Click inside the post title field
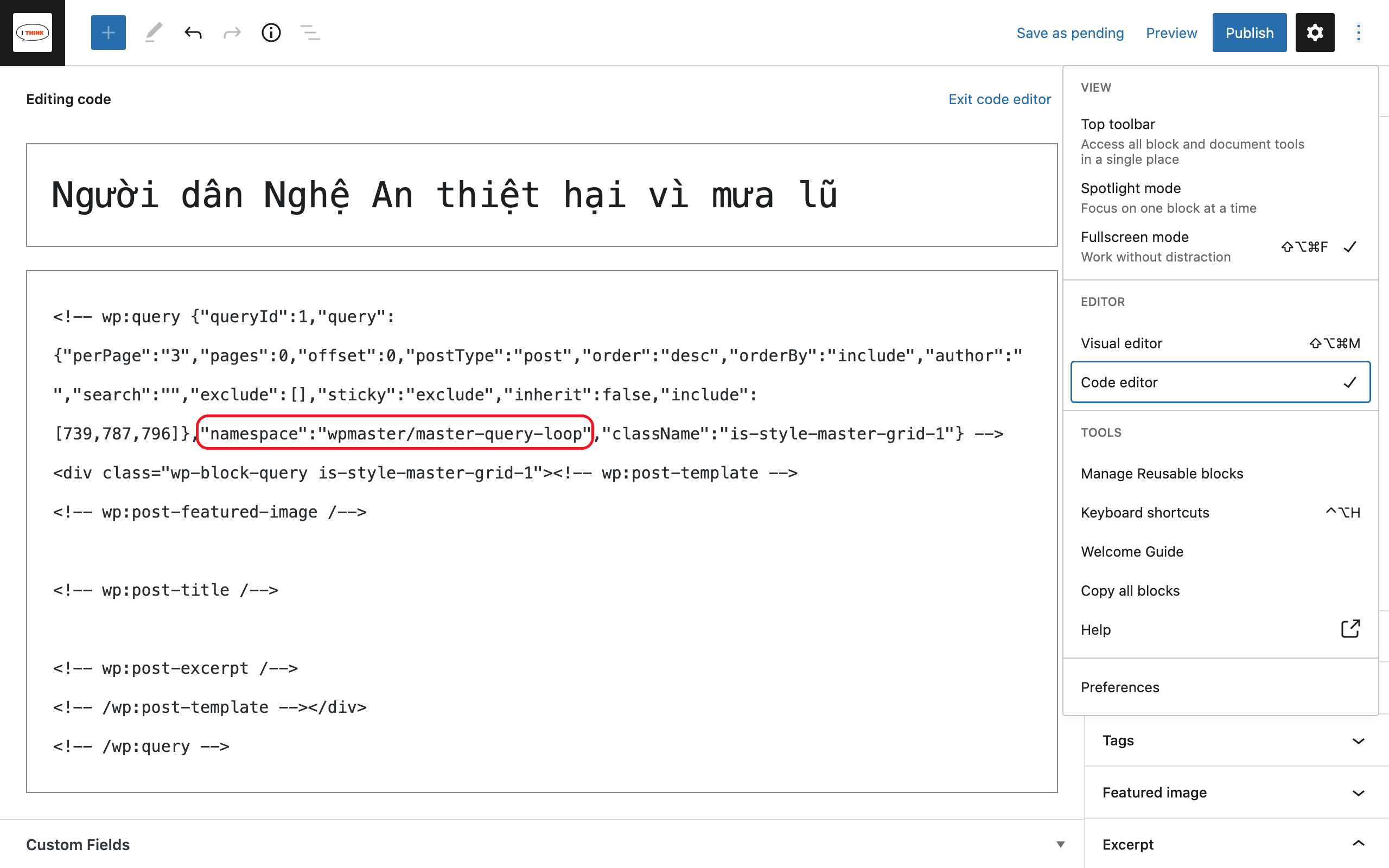This screenshot has width=1389, height=868. pyautogui.click(x=442, y=195)
